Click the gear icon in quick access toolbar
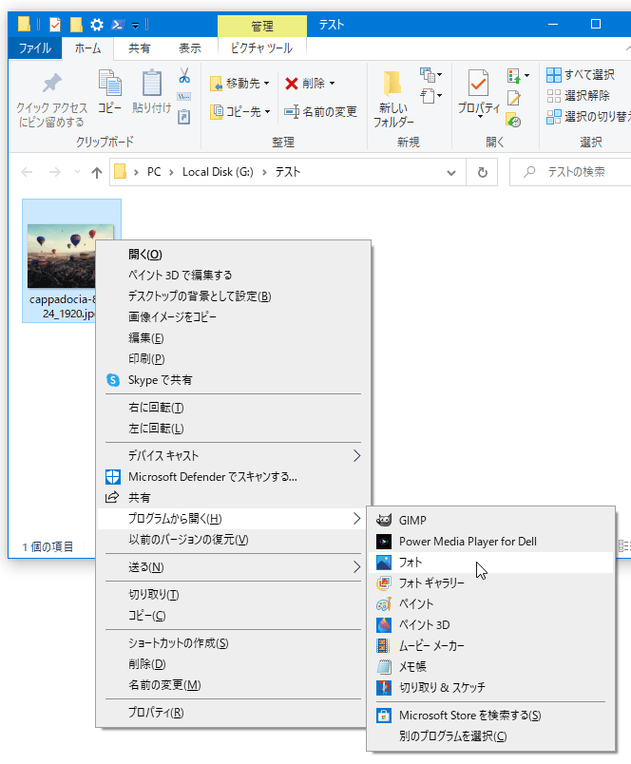Screen dimensions: 631x764 (97, 24)
